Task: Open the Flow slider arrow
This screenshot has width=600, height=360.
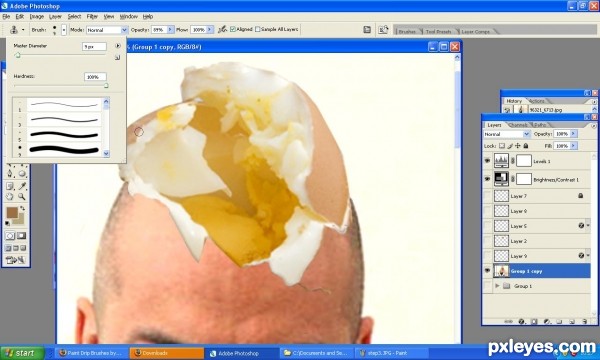Action: tap(210, 29)
